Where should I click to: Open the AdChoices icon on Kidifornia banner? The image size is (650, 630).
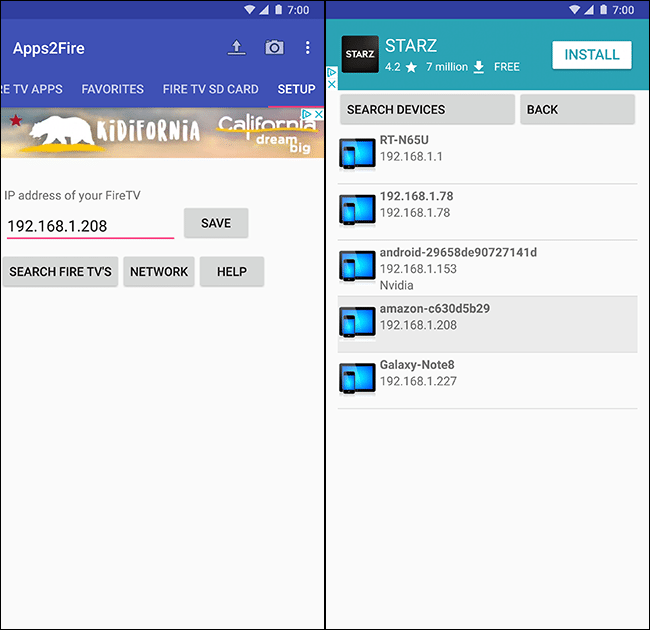point(307,114)
